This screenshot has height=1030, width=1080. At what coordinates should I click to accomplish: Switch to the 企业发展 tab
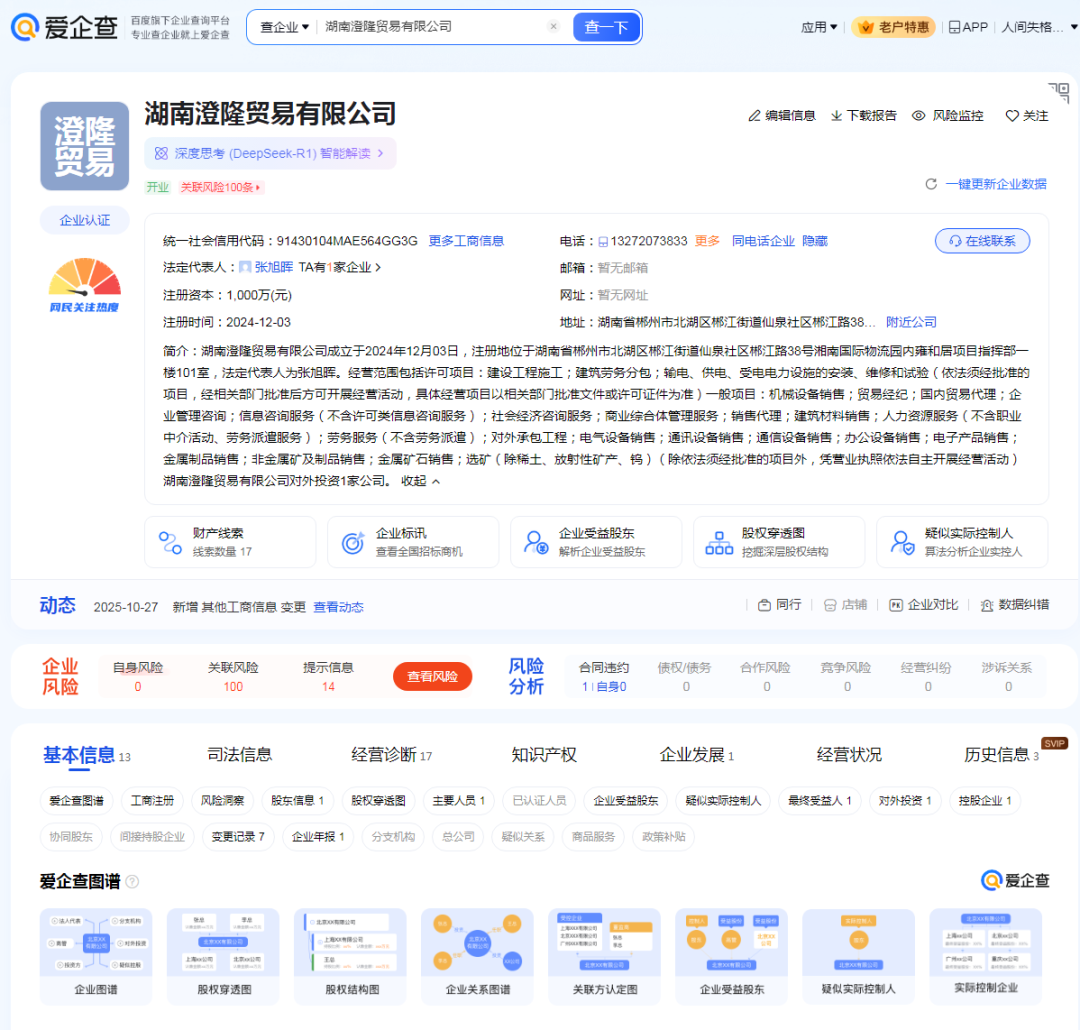[x=696, y=755]
